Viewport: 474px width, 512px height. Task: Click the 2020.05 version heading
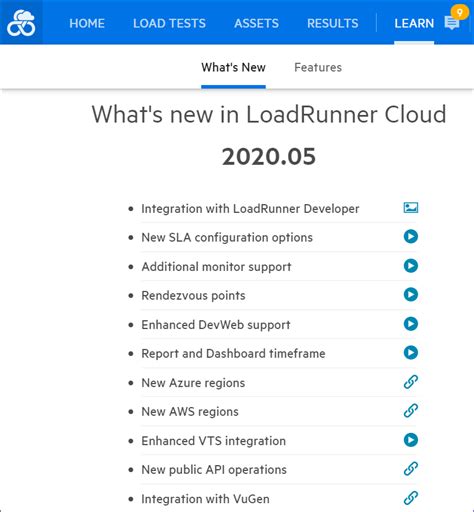coord(269,156)
